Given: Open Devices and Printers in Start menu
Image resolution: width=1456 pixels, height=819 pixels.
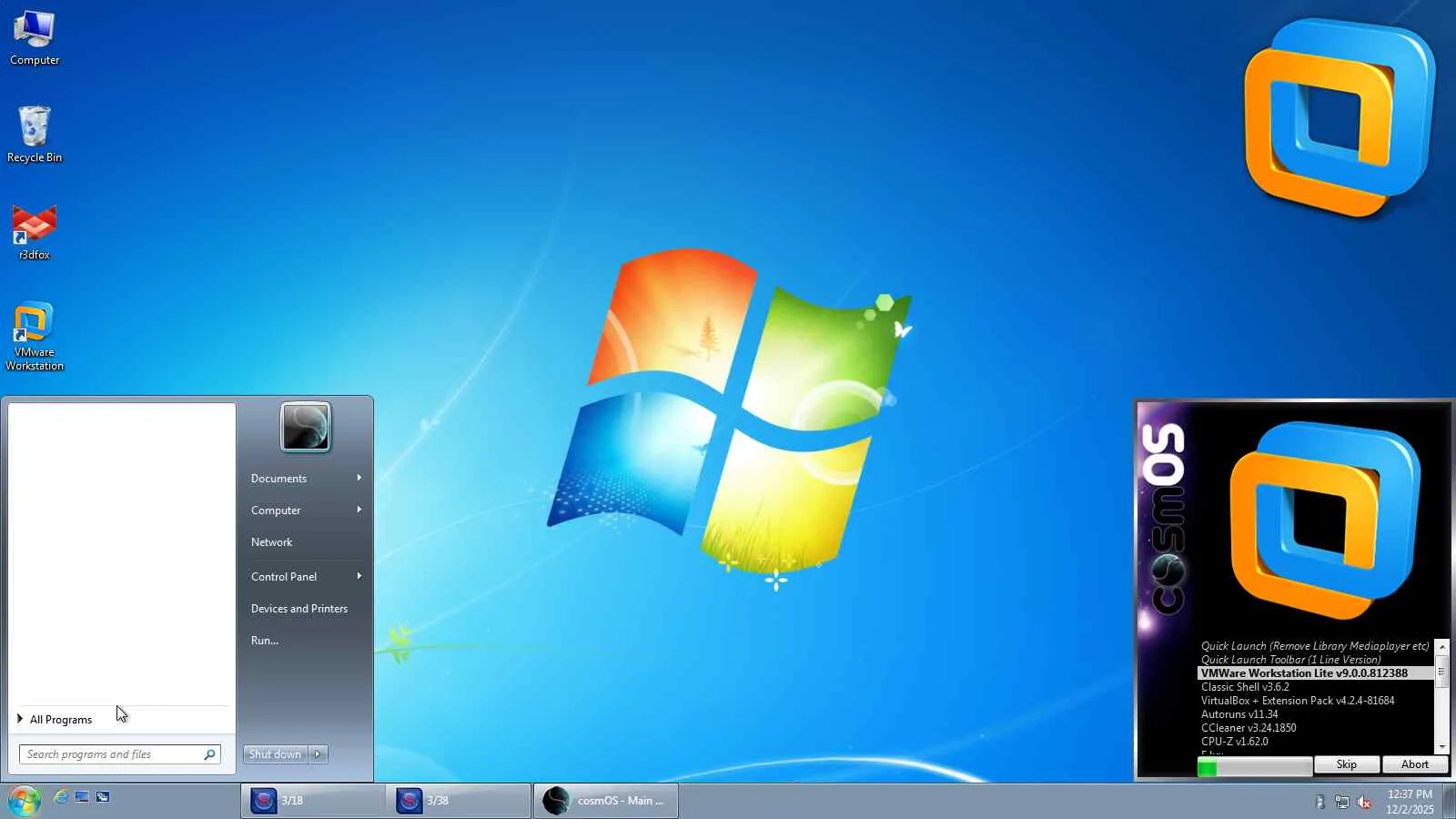Looking at the screenshot, I should pos(306,609).
